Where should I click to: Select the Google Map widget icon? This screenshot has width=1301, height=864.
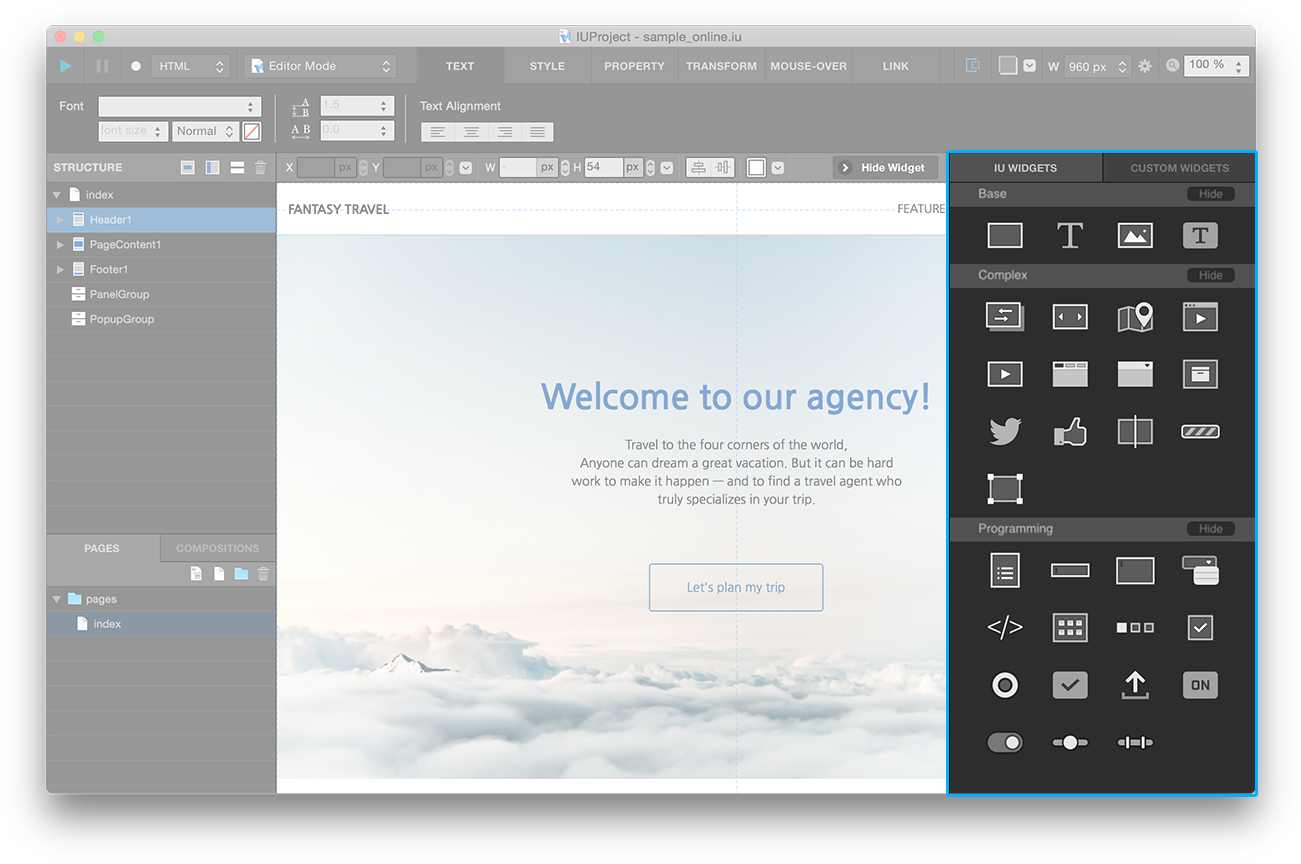(1135, 317)
